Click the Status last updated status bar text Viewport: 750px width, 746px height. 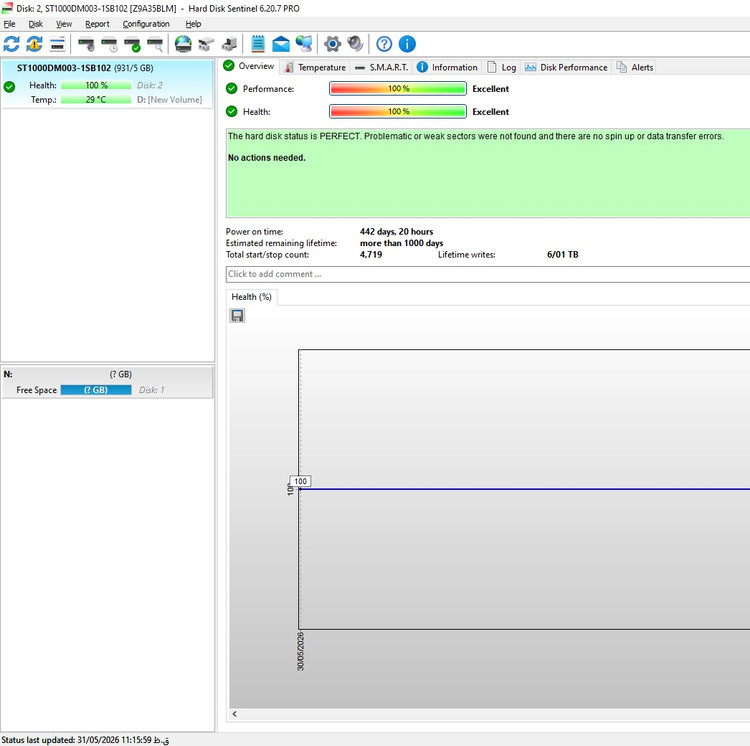point(85,740)
